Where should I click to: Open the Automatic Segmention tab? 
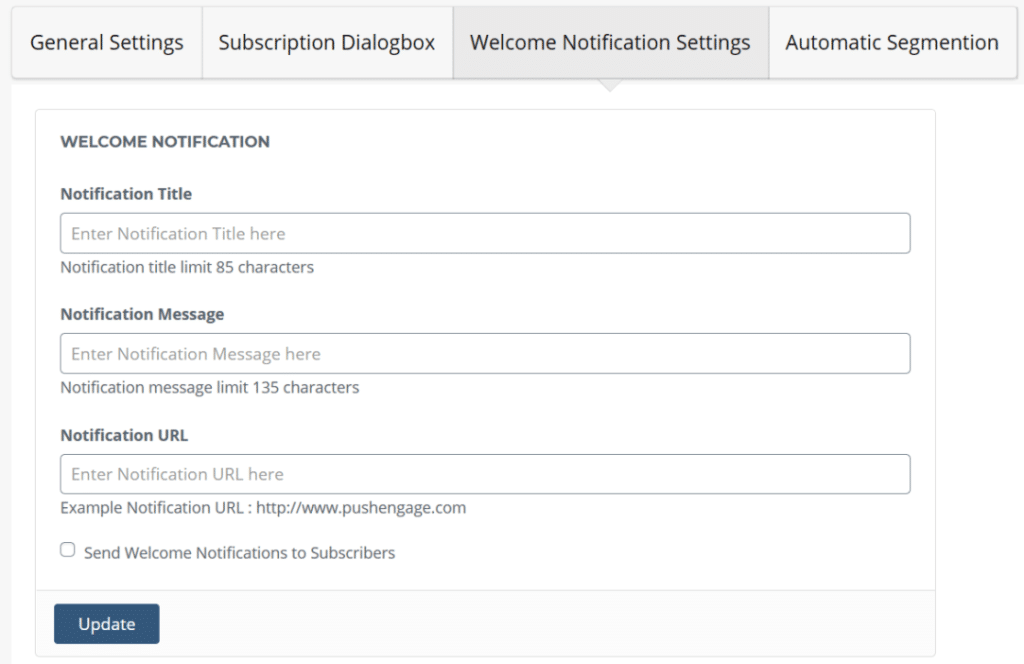[891, 42]
